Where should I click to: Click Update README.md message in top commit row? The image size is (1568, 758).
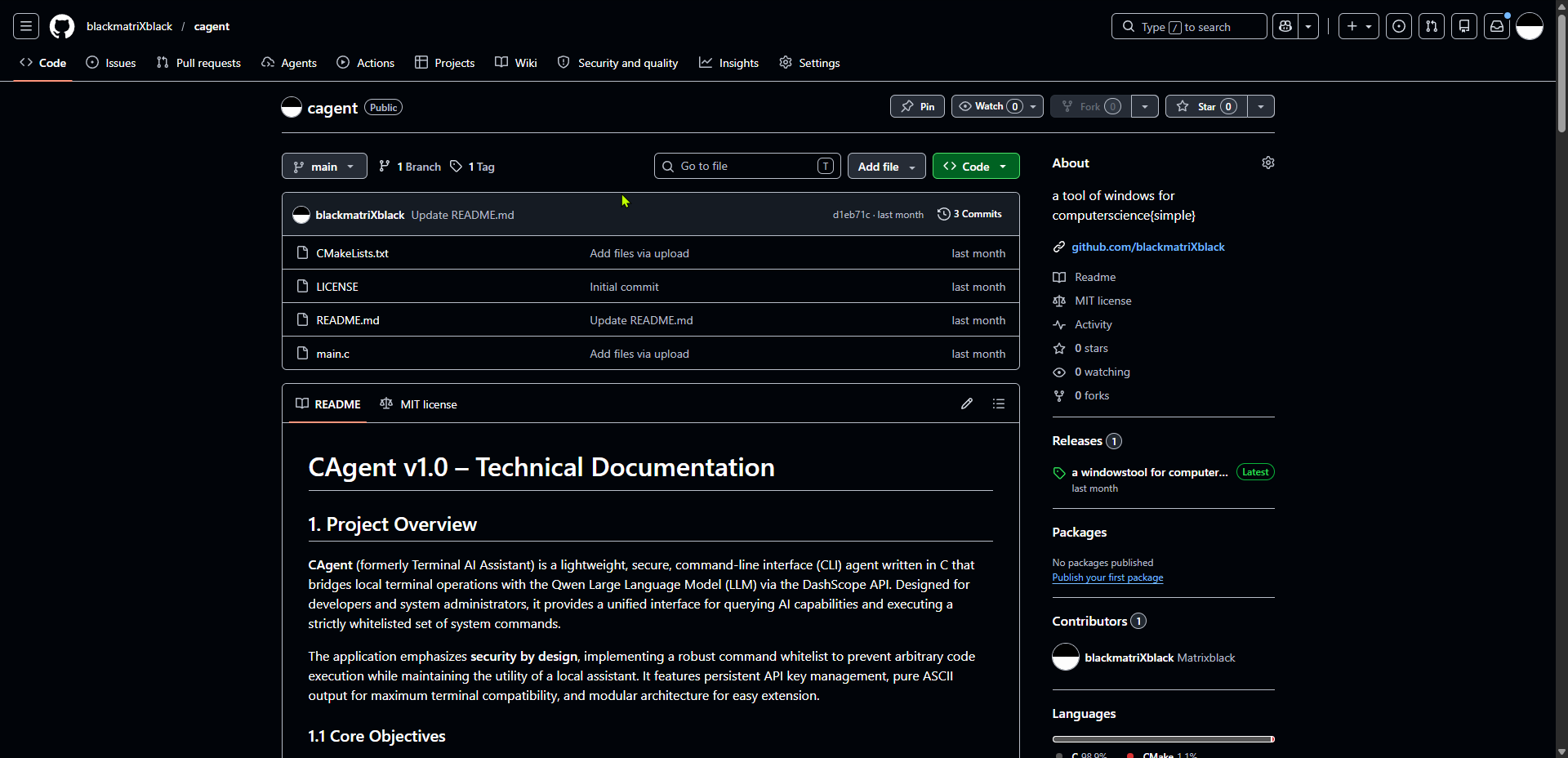point(462,215)
